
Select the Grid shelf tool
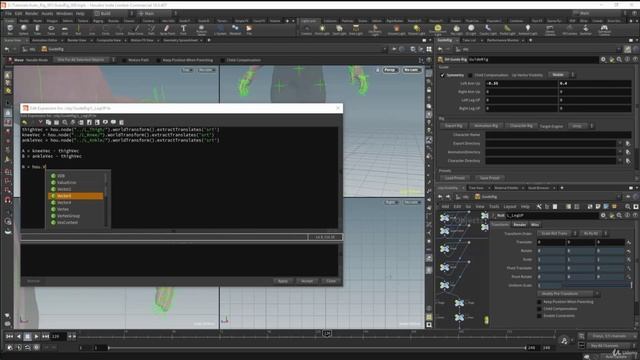click(x=64, y=29)
